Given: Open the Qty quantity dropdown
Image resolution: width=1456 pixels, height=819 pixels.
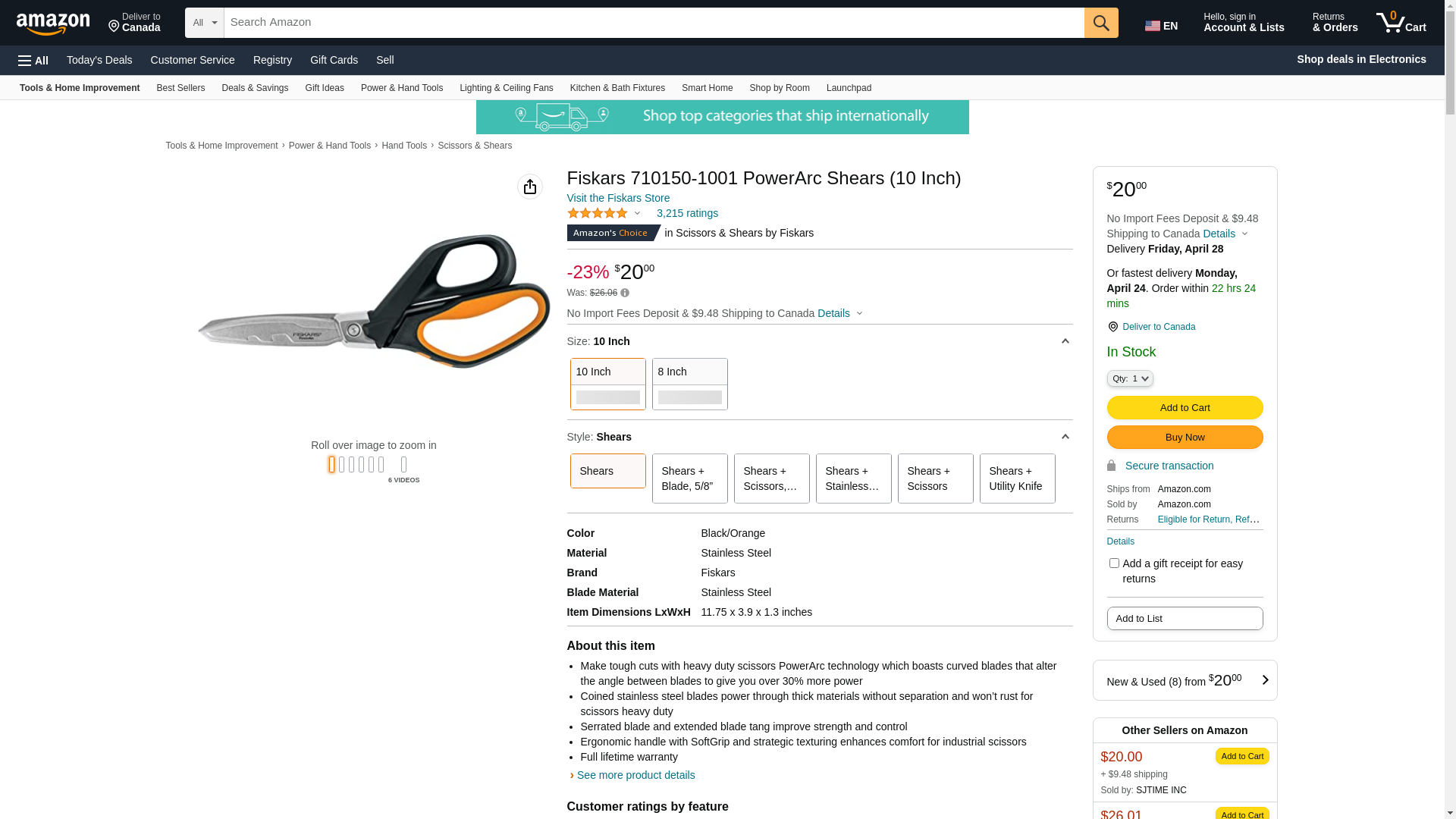Looking at the screenshot, I should click(1130, 378).
